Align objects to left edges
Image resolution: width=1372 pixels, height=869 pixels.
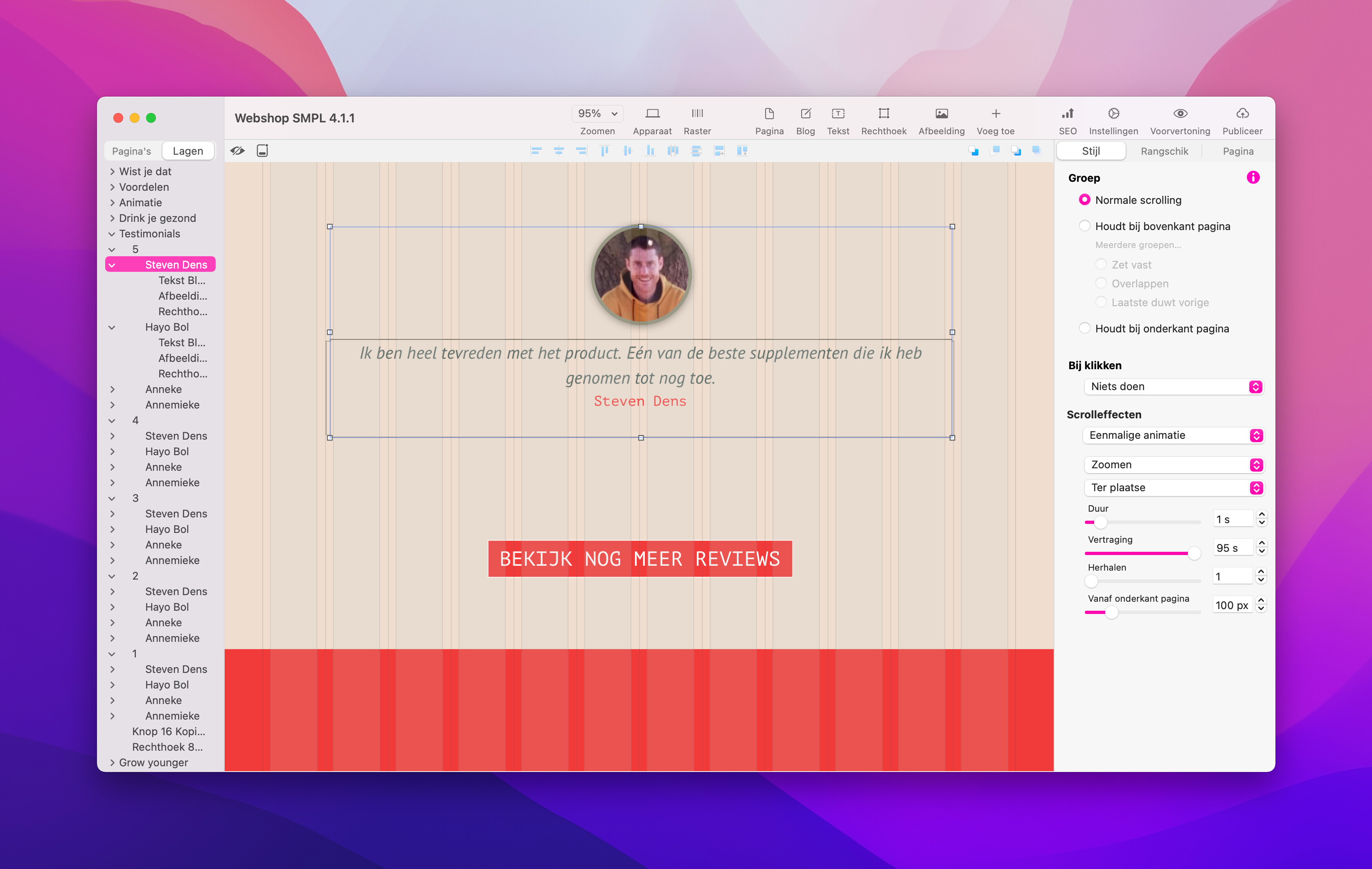(x=536, y=151)
